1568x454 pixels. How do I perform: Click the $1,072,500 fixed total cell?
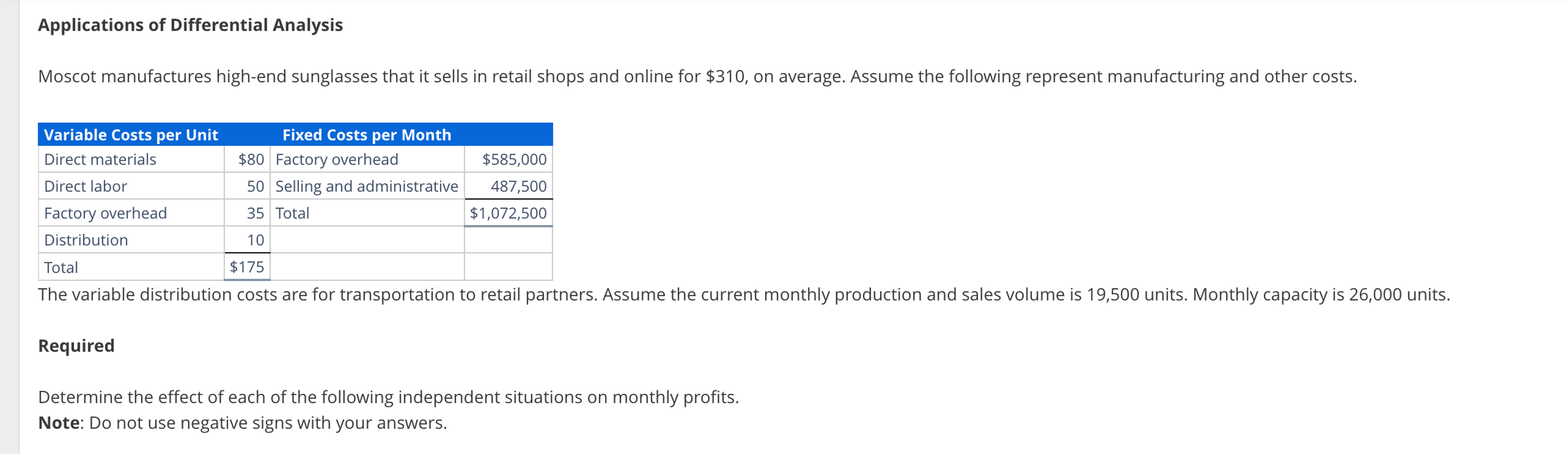508,213
